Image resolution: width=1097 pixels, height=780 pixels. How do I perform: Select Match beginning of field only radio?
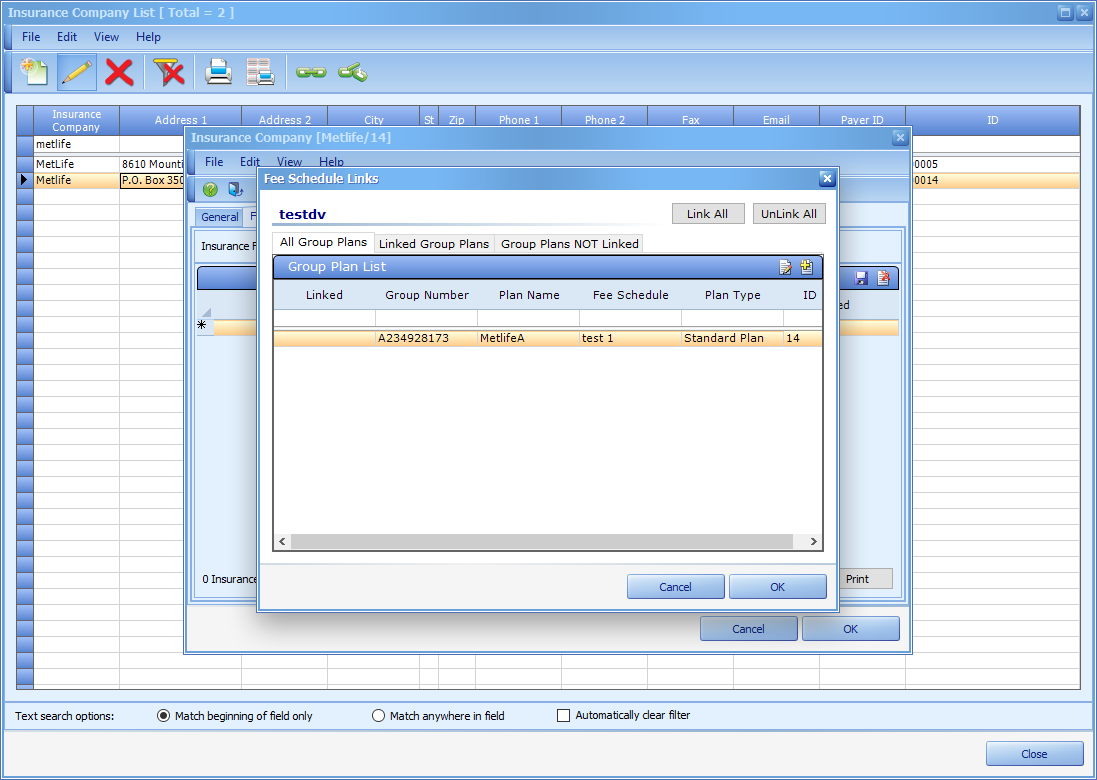click(163, 716)
